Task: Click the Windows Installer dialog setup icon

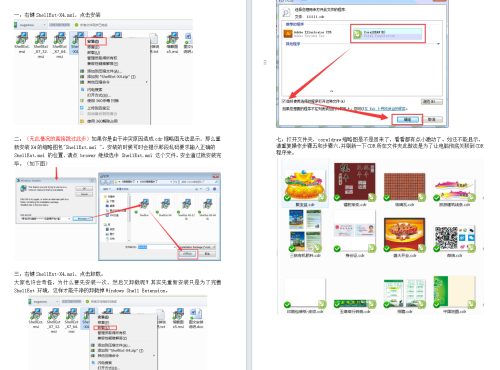Action: point(23,189)
